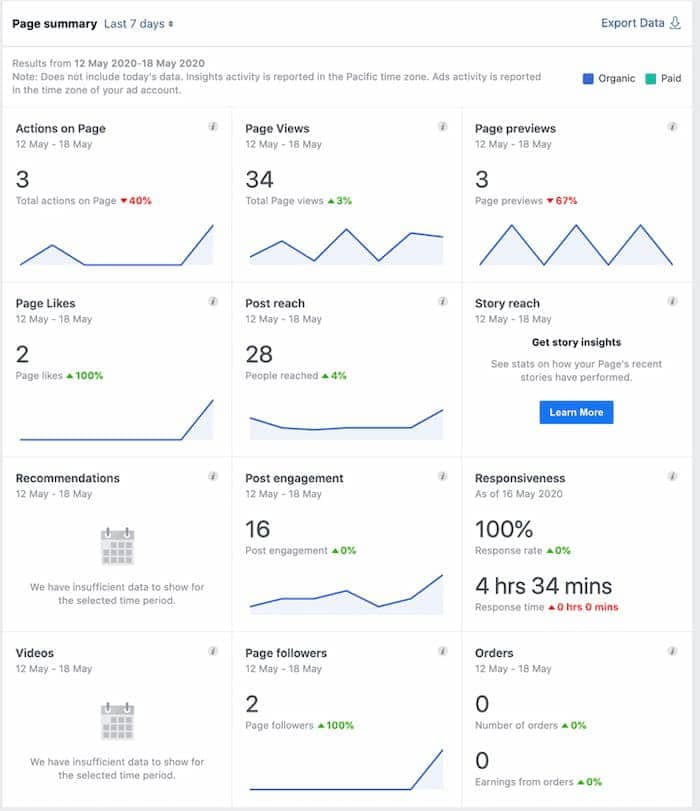700x811 pixels.
Task: Click the calendar icon in Recommendations card
Action: tap(117, 546)
